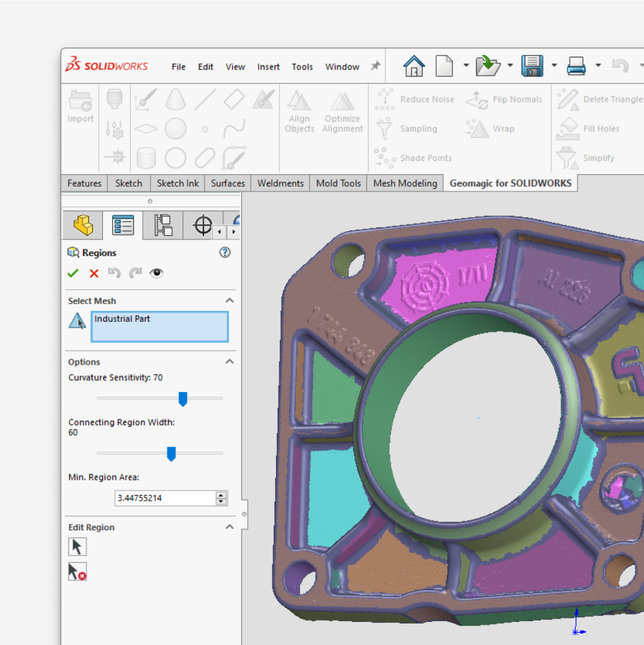
Task: Click the undo arrow in Regions panel
Action: click(x=114, y=273)
